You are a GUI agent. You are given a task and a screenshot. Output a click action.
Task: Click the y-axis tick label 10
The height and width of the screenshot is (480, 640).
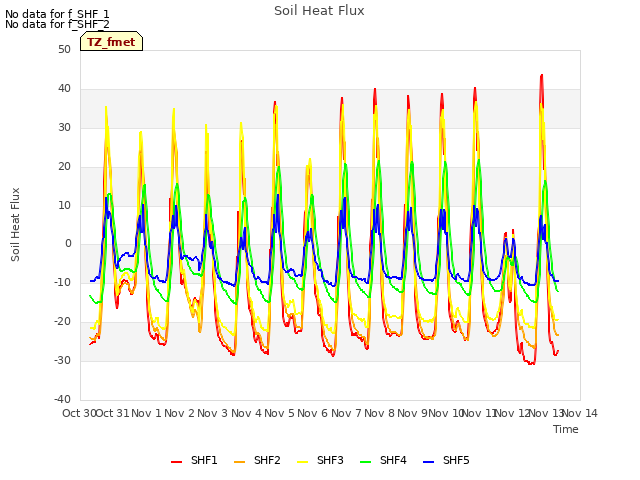(64, 205)
